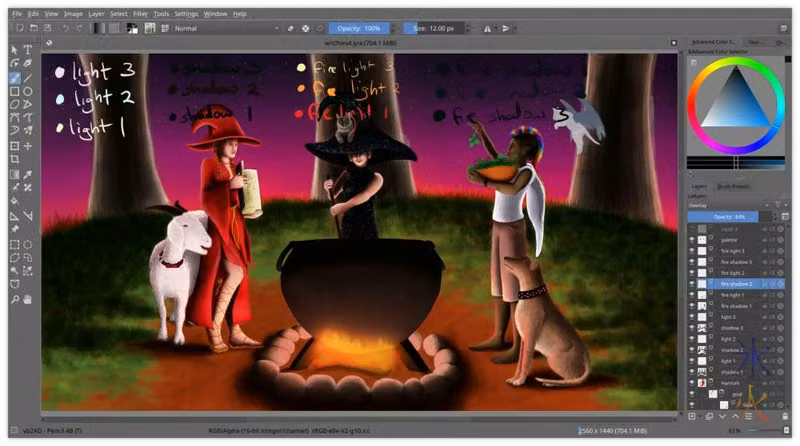Delete the layer with trash button
800x446 pixels.
tap(785, 416)
